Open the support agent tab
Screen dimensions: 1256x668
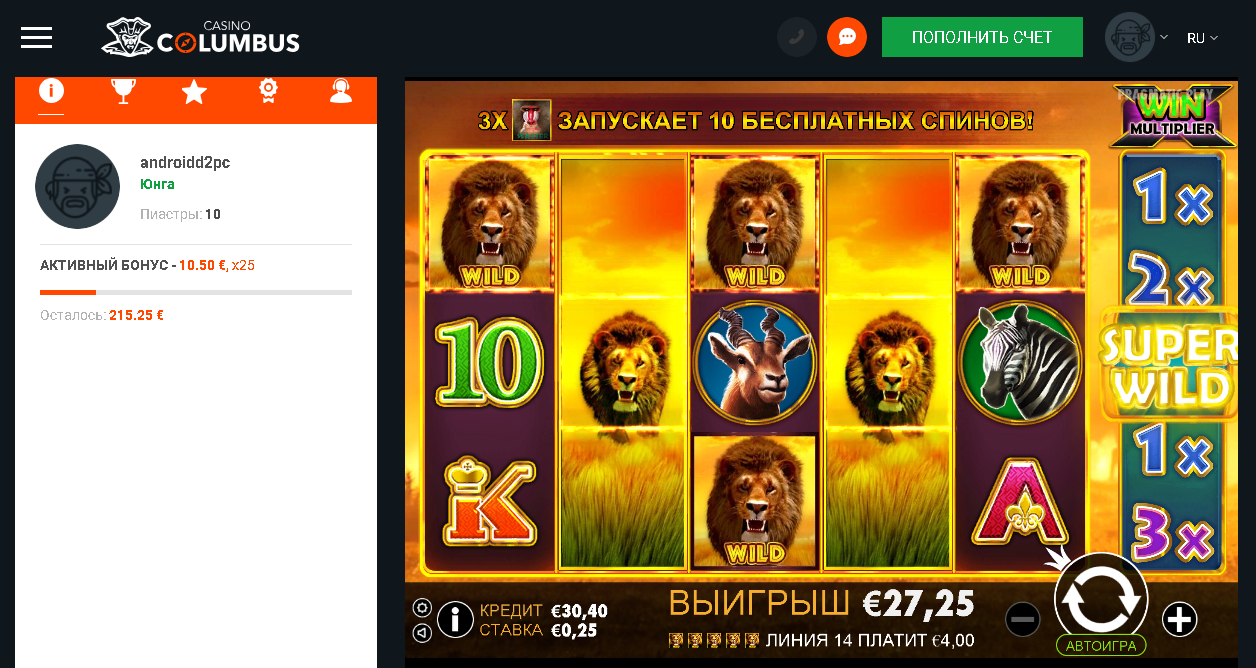[341, 92]
